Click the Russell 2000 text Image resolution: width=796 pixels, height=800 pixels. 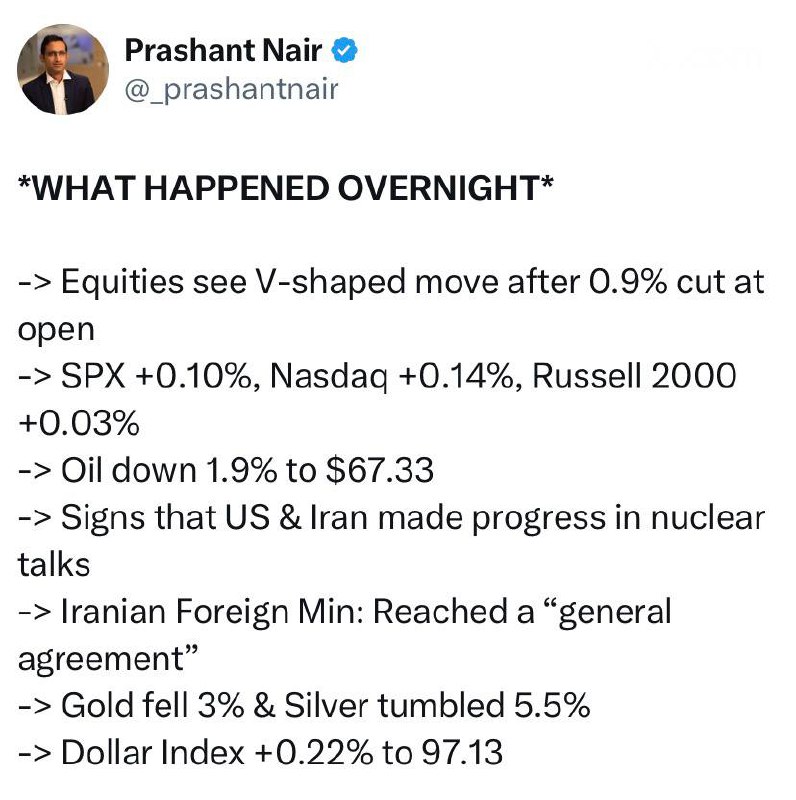[634, 377]
